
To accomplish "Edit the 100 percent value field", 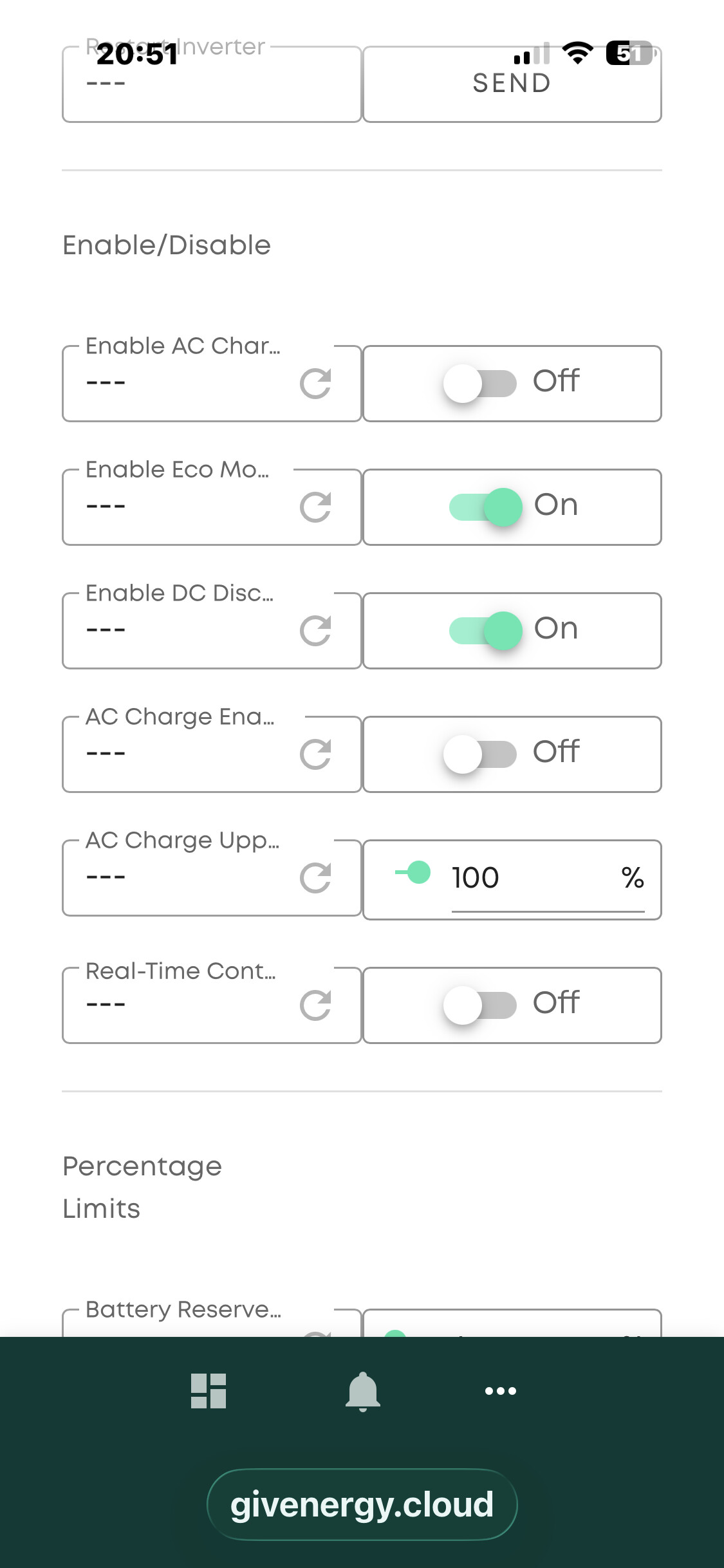I will pyautogui.click(x=534, y=878).
